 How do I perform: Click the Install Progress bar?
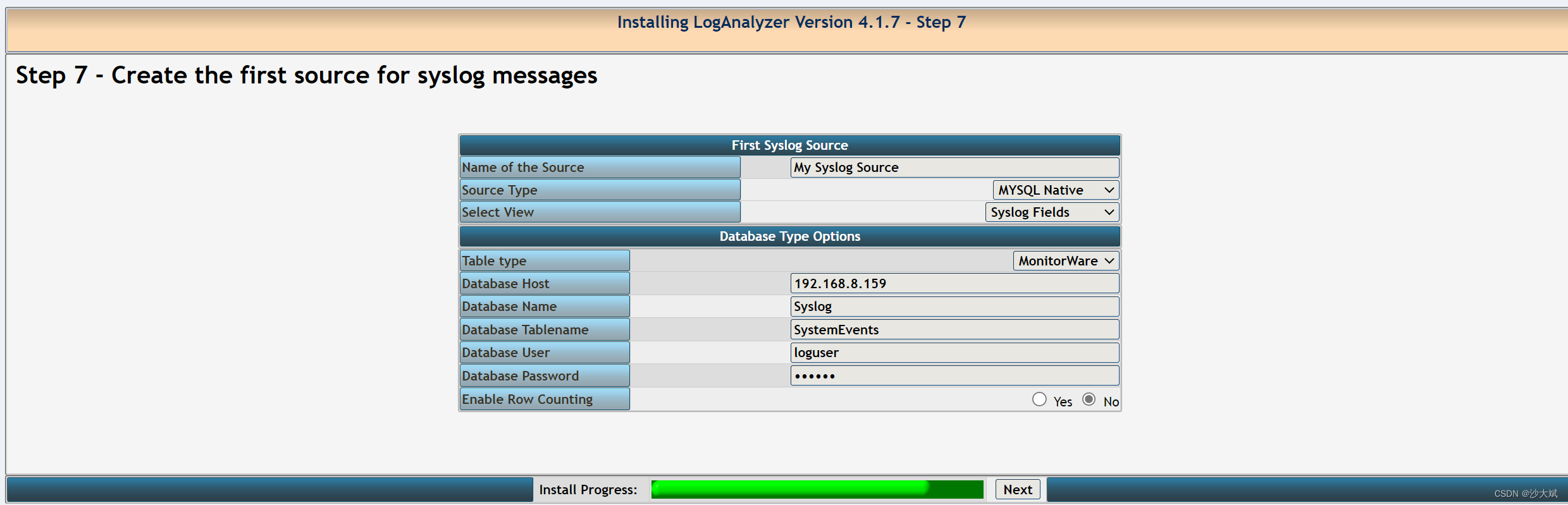pyautogui.click(x=817, y=489)
